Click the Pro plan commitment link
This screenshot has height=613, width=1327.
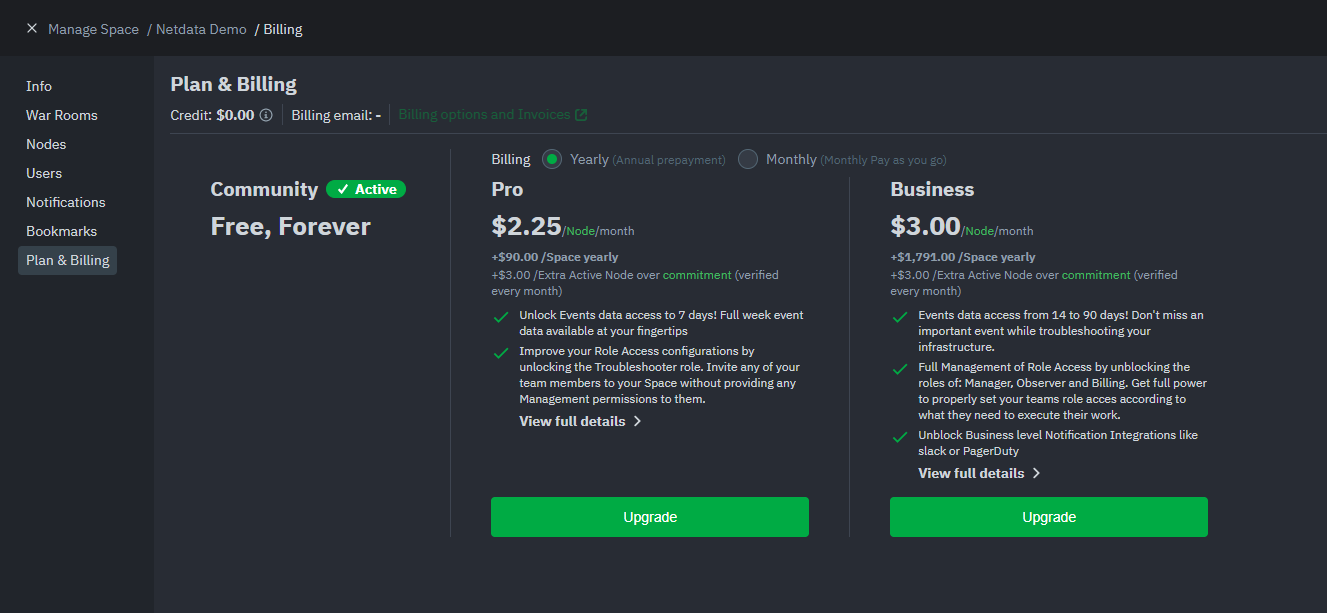[697, 275]
